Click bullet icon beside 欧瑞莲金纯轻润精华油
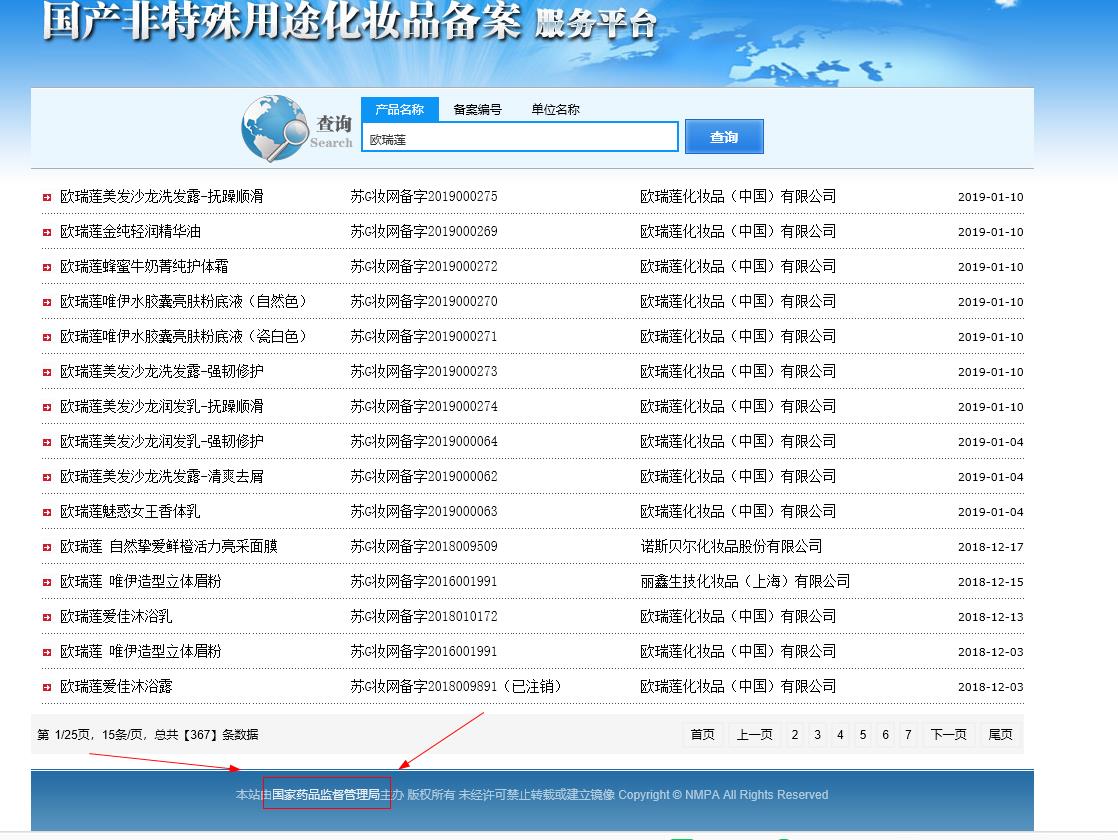 [46, 232]
